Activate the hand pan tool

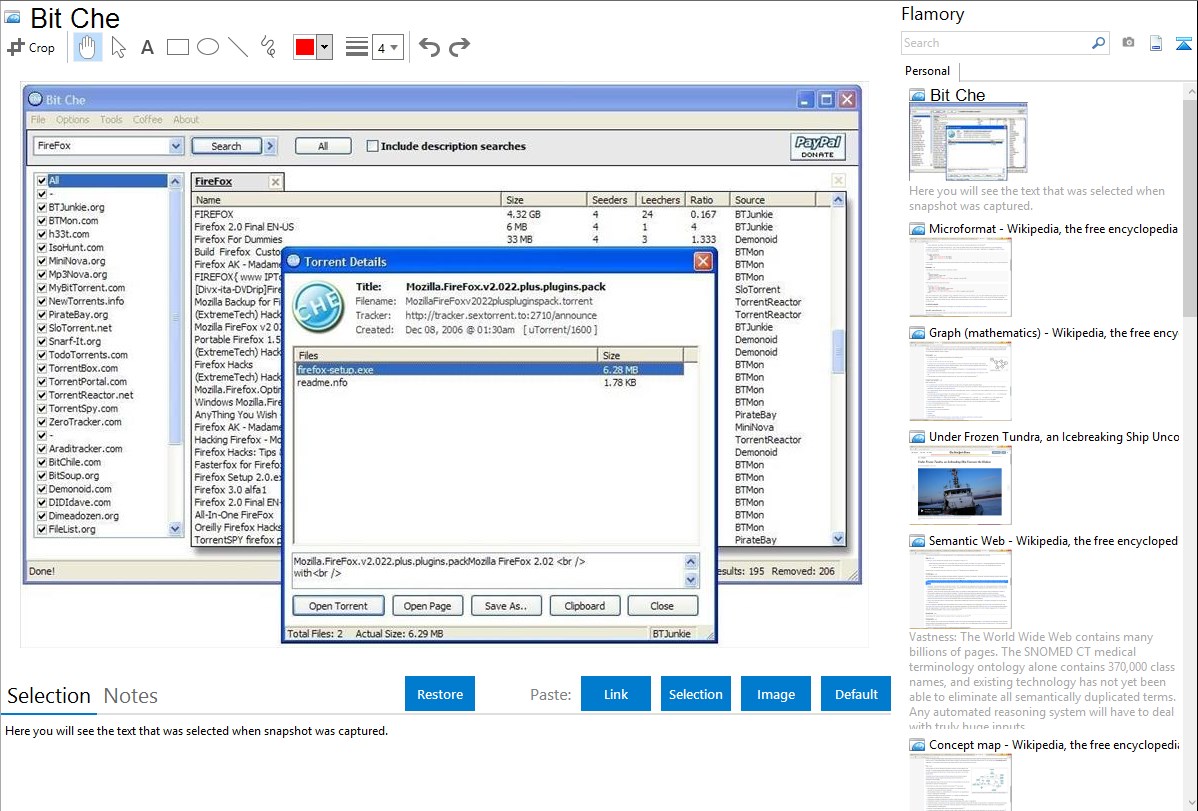tap(87, 47)
